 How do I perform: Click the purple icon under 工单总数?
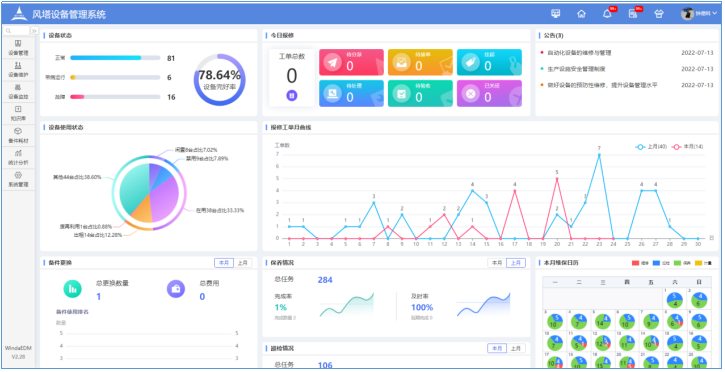(292, 96)
